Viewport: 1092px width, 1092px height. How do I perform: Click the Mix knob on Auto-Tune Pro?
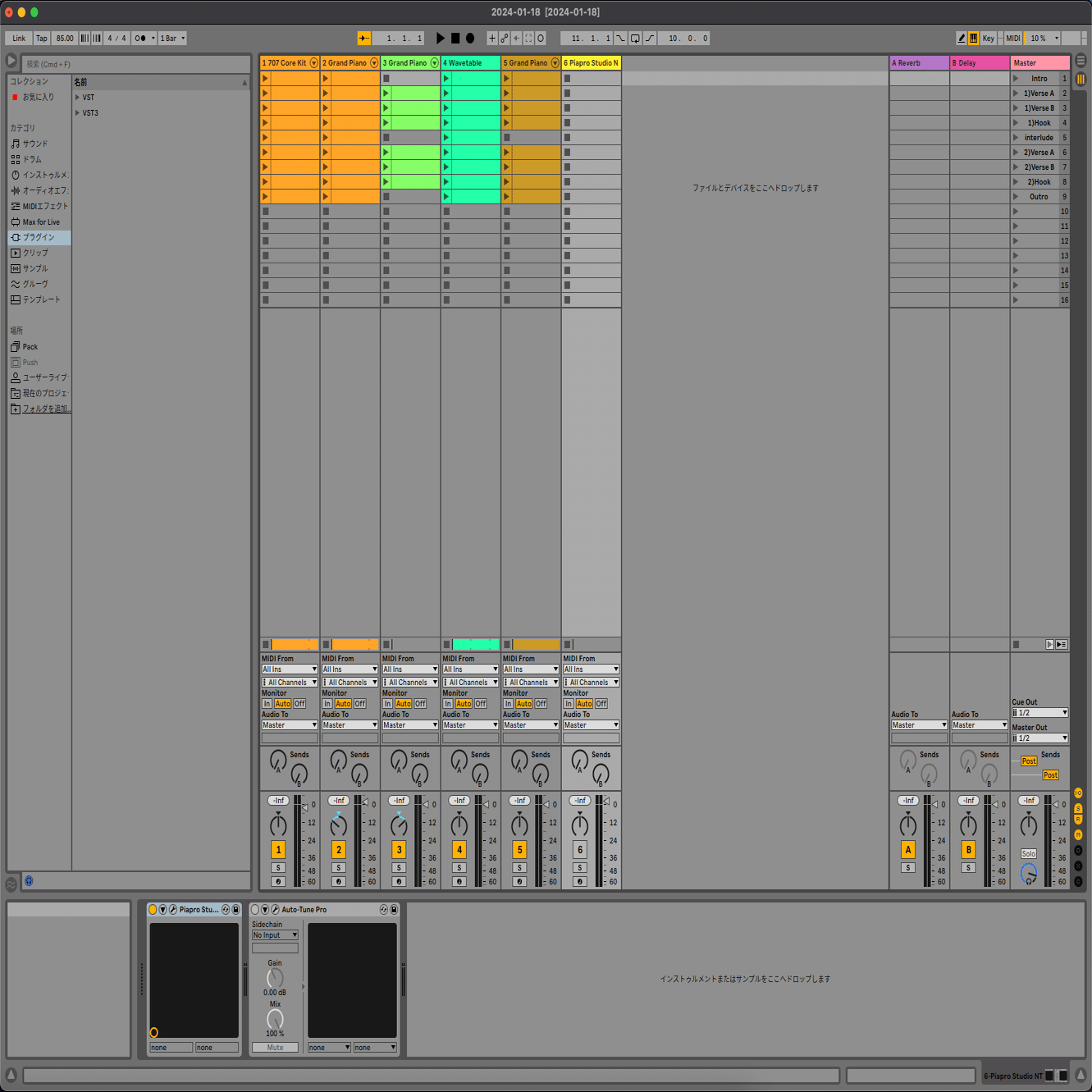pyautogui.click(x=275, y=1020)
